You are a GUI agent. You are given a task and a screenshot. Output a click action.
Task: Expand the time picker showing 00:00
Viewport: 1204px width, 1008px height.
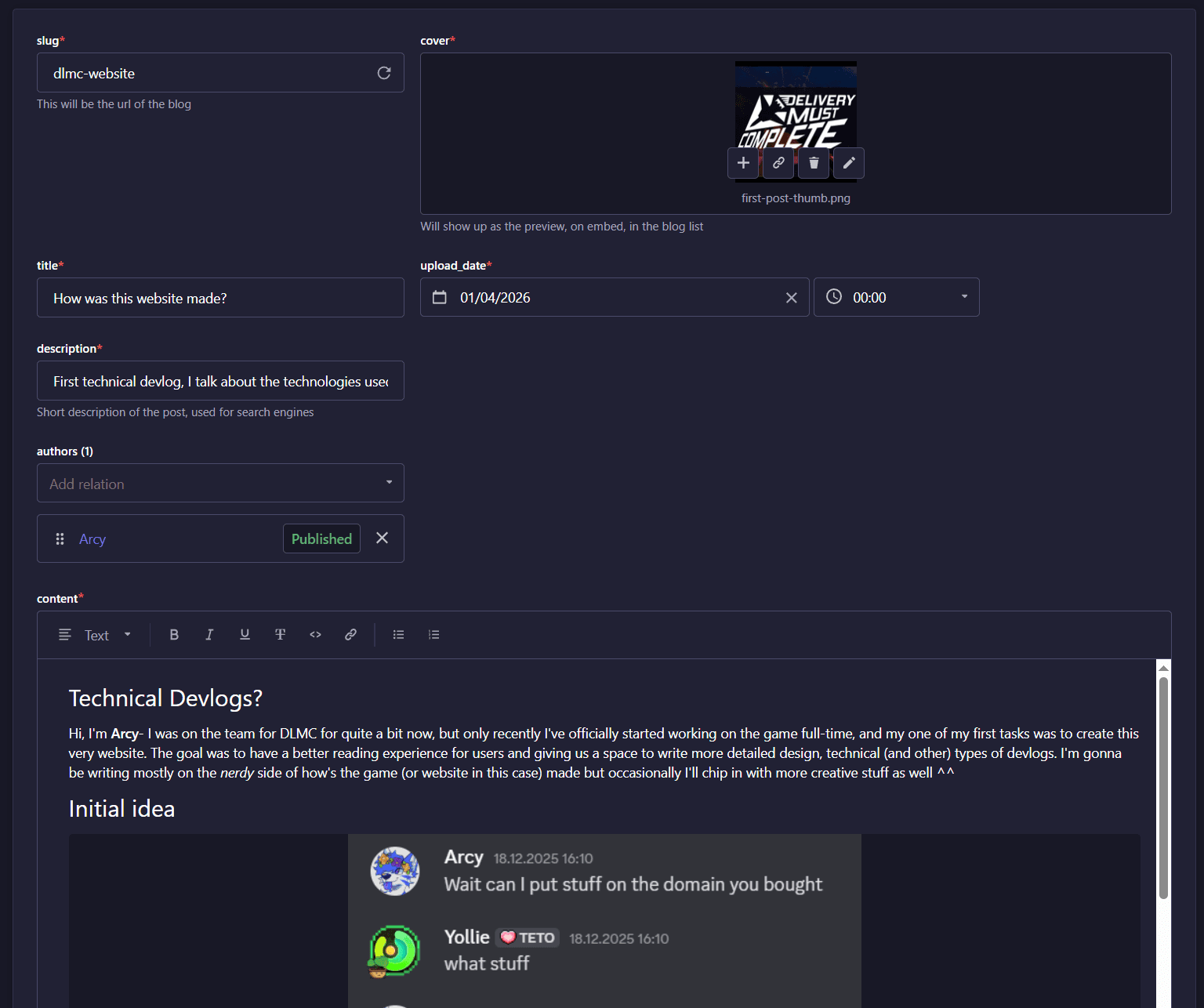(963, 296)
